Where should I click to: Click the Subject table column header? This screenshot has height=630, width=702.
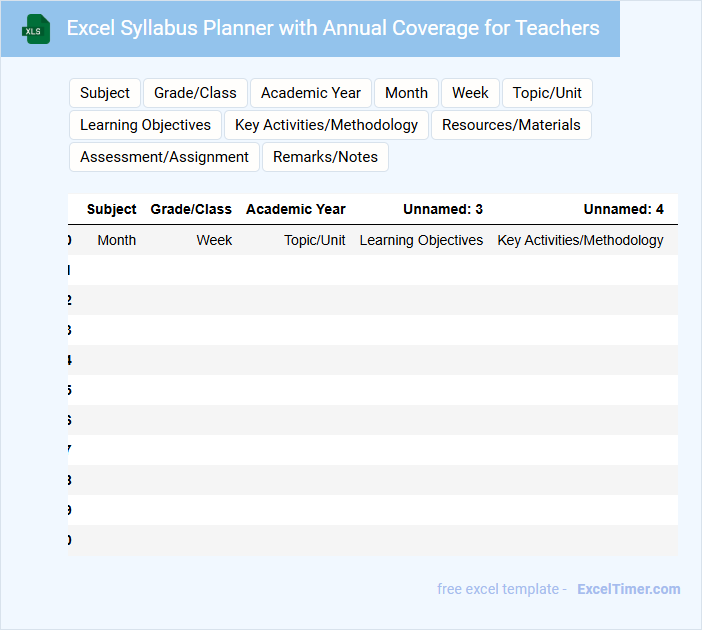[x=111, y=209]
